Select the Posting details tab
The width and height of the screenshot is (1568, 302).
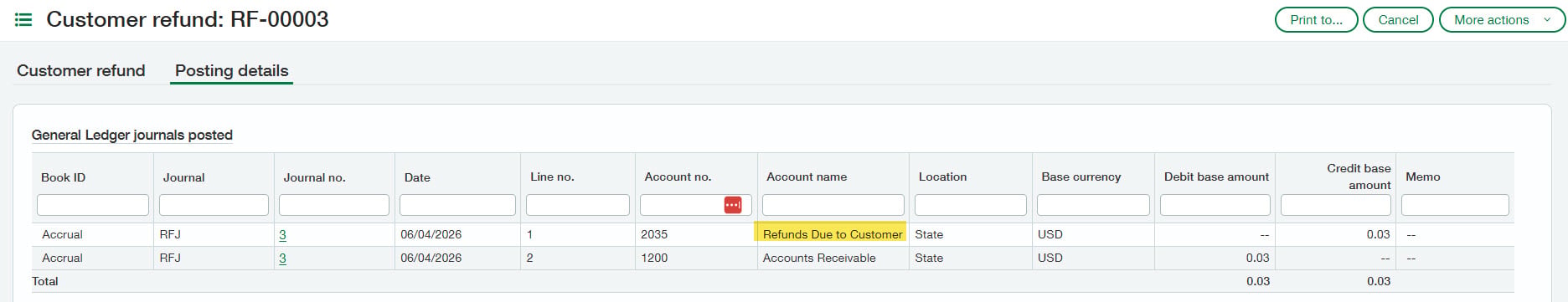[232, 71]
